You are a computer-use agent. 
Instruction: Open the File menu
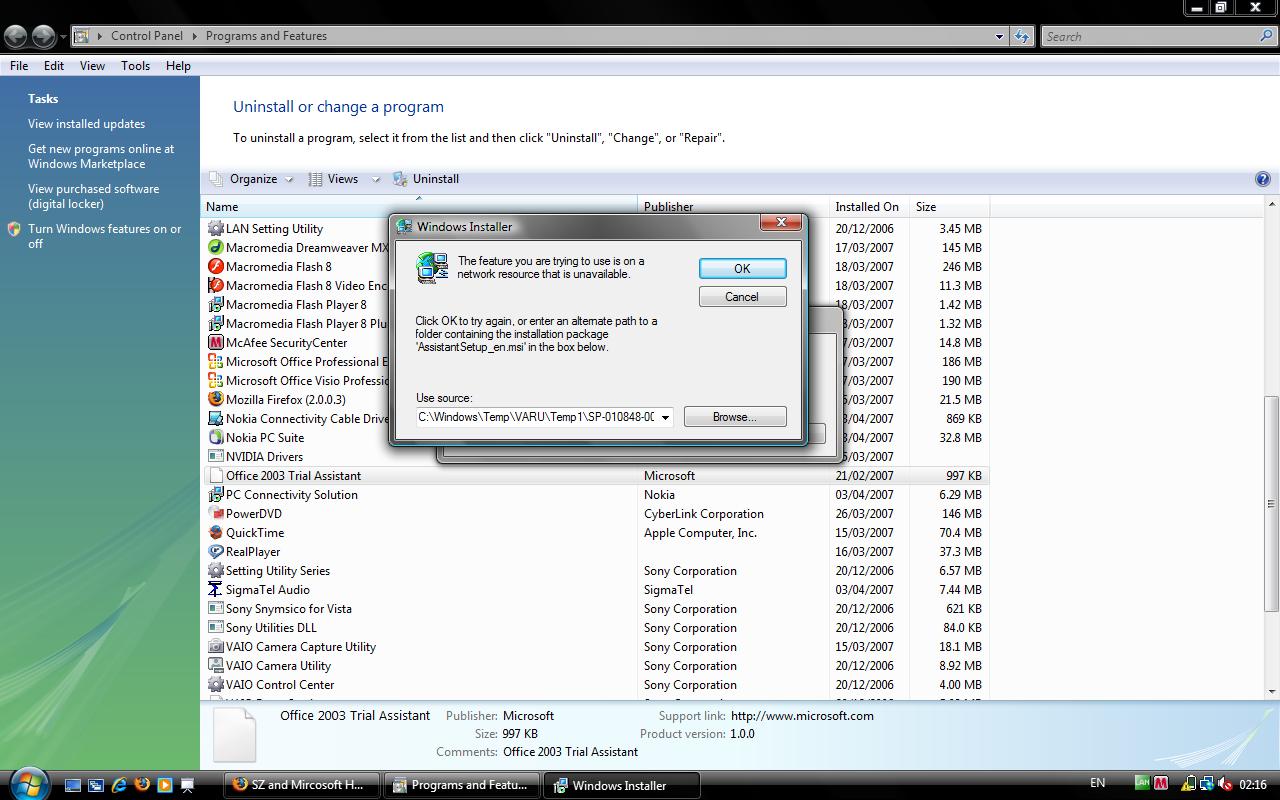(x=19, y=65)
